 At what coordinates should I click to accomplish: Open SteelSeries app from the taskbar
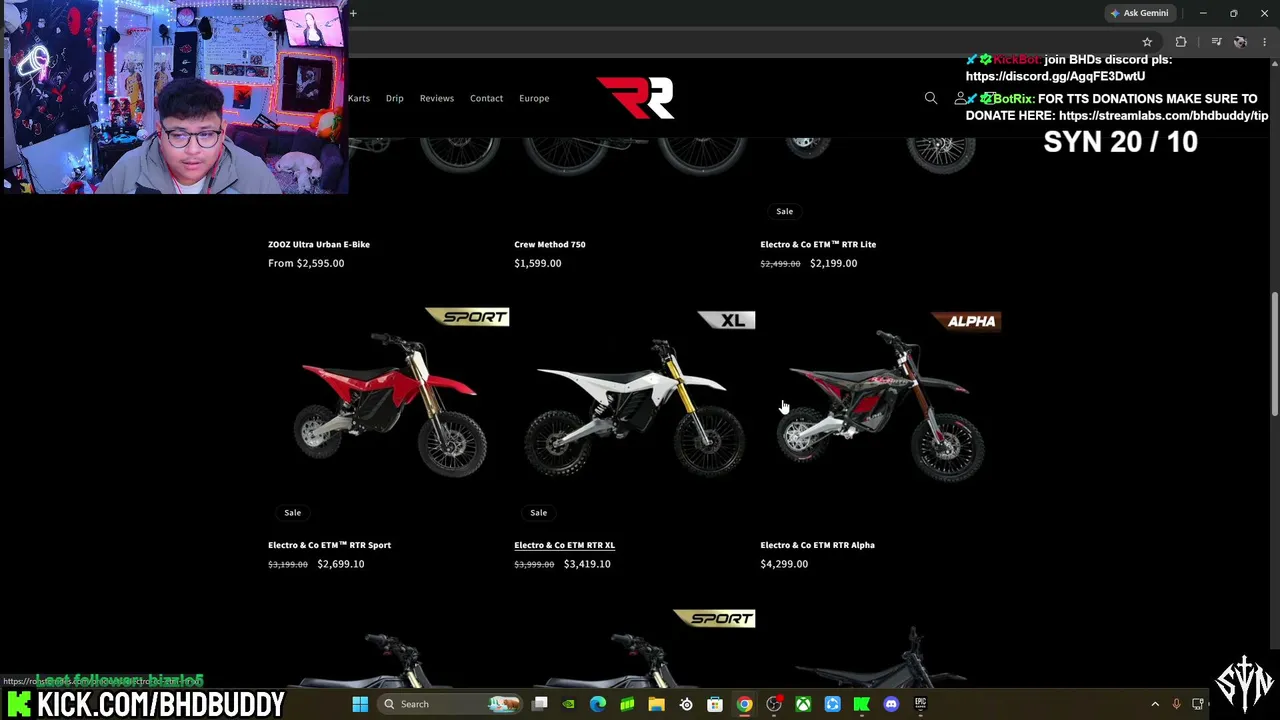(x=686, y=704)
